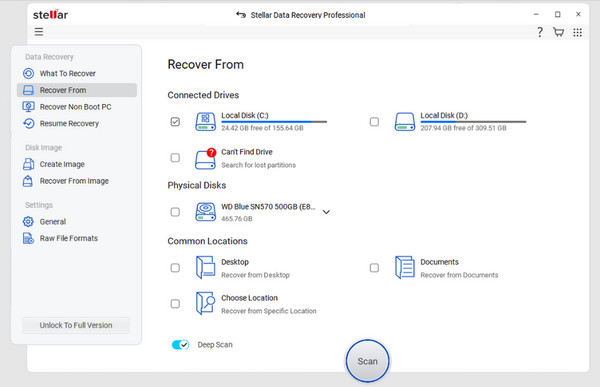Select Recover From menu item
This screenshot has width=600, height=387.
pos(77,90)
